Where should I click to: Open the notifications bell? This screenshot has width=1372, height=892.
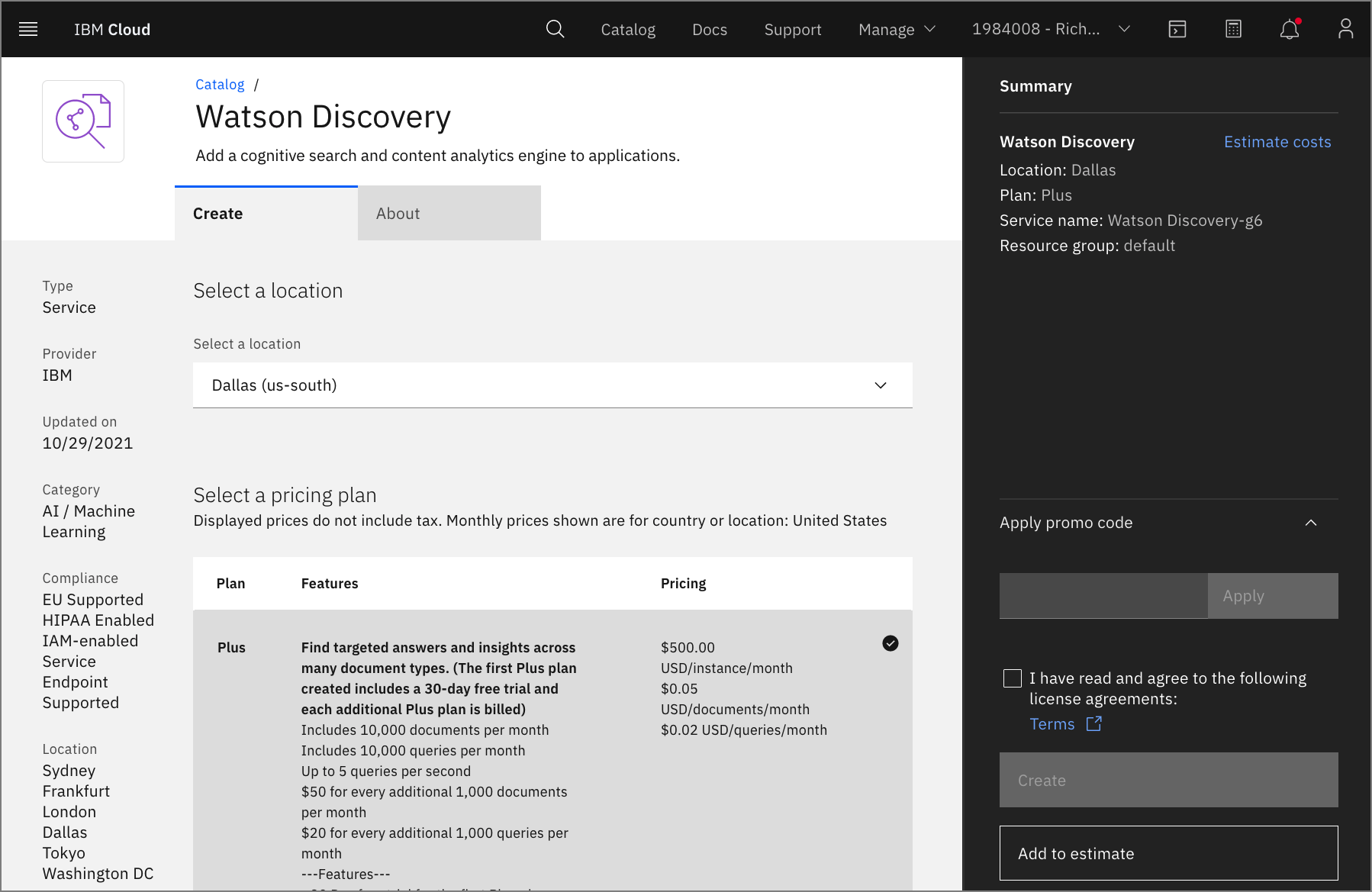click(x=1289, y=30)
